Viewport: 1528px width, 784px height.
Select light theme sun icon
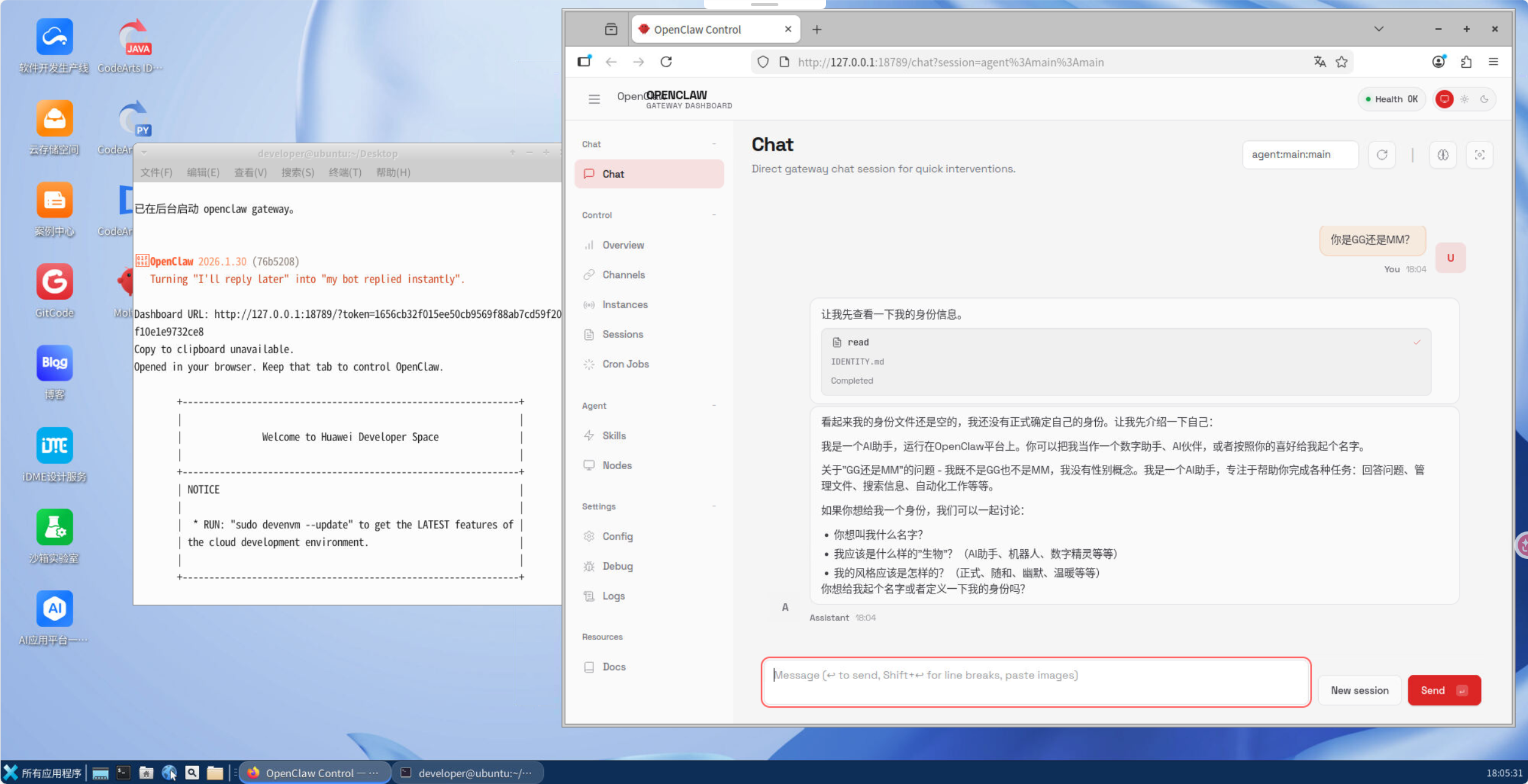point(1465,99)
